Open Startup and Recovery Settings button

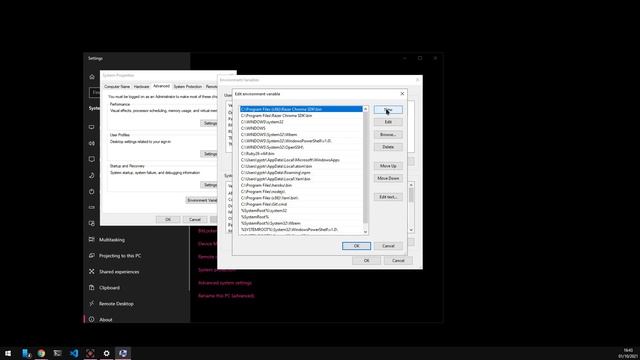pyautogui.click(x=209, y=185)
